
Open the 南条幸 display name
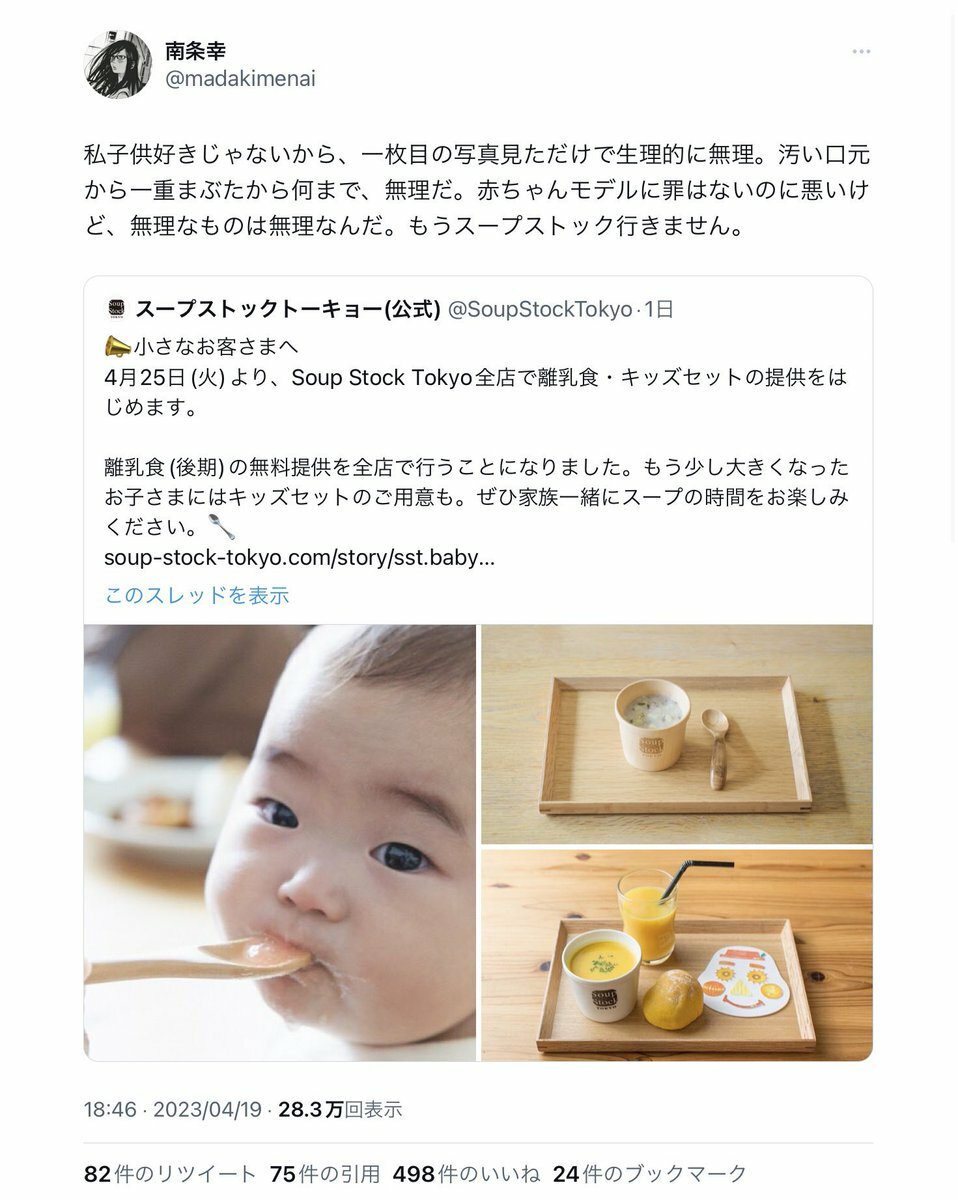click(x=196, y=51)
